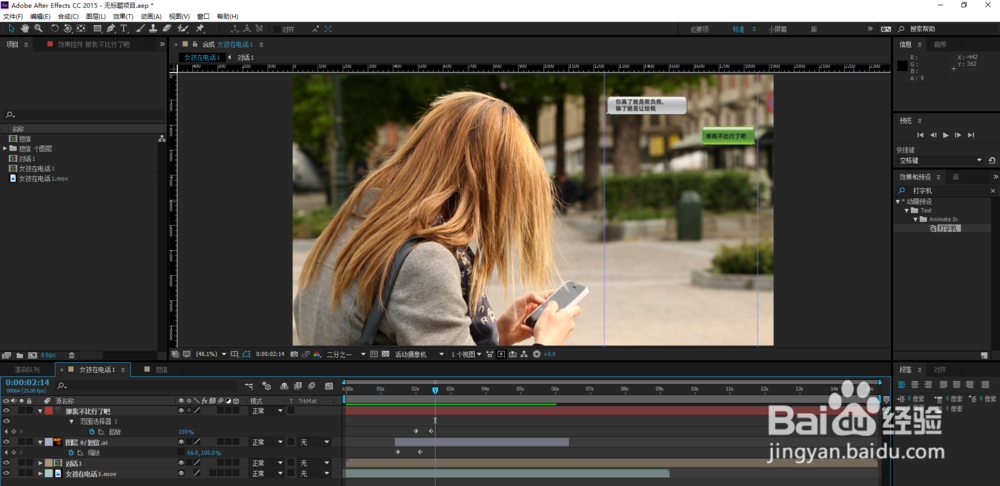The width and height of the screenshot is (1000, 486).
Task: Collapse the 那我不比行了吧 layer
Action: coord(40,411)
